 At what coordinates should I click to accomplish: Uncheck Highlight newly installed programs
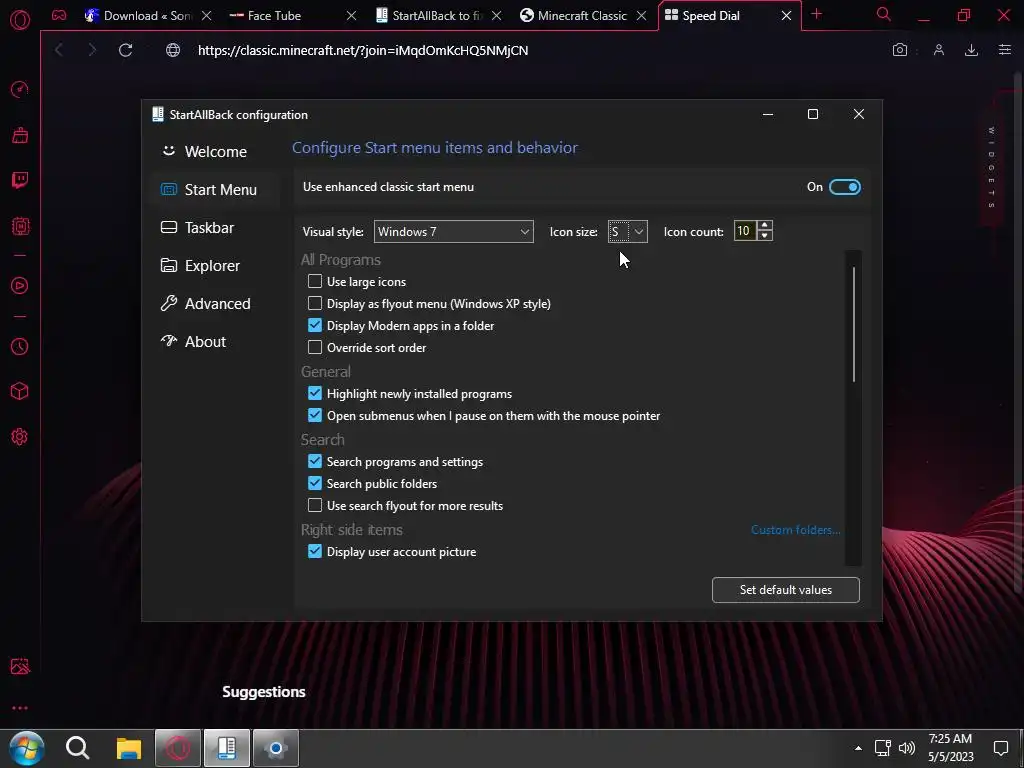315,394
